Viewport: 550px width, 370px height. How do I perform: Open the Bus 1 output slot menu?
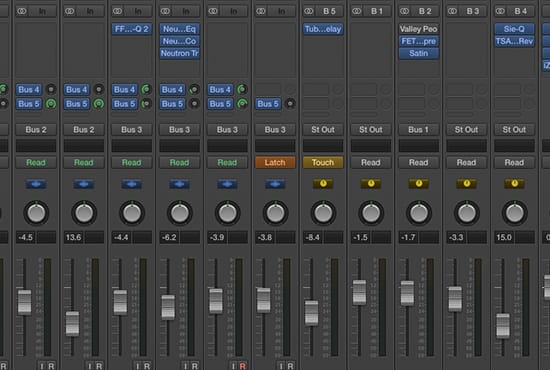(418, 130)
